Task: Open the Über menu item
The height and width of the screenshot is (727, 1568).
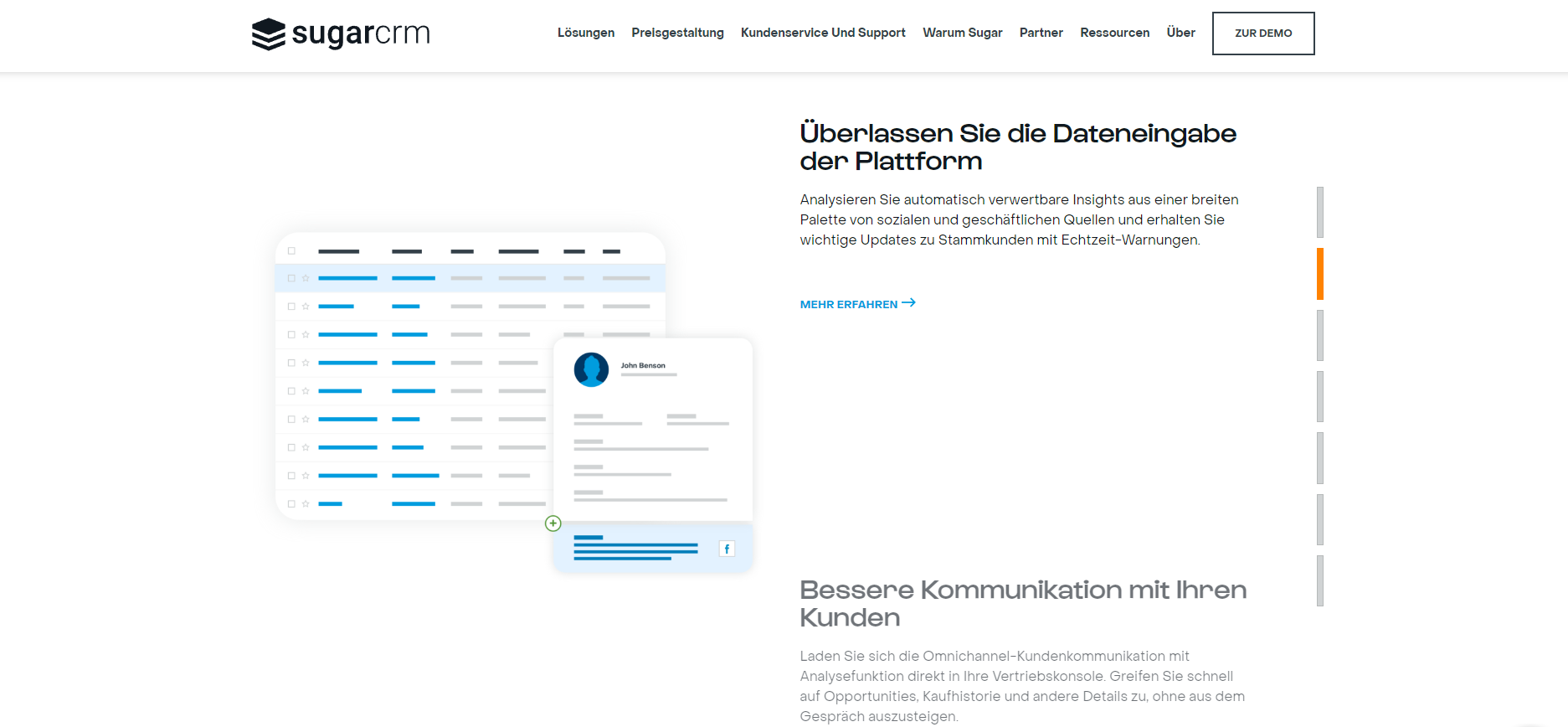Action: [1180, 33]
